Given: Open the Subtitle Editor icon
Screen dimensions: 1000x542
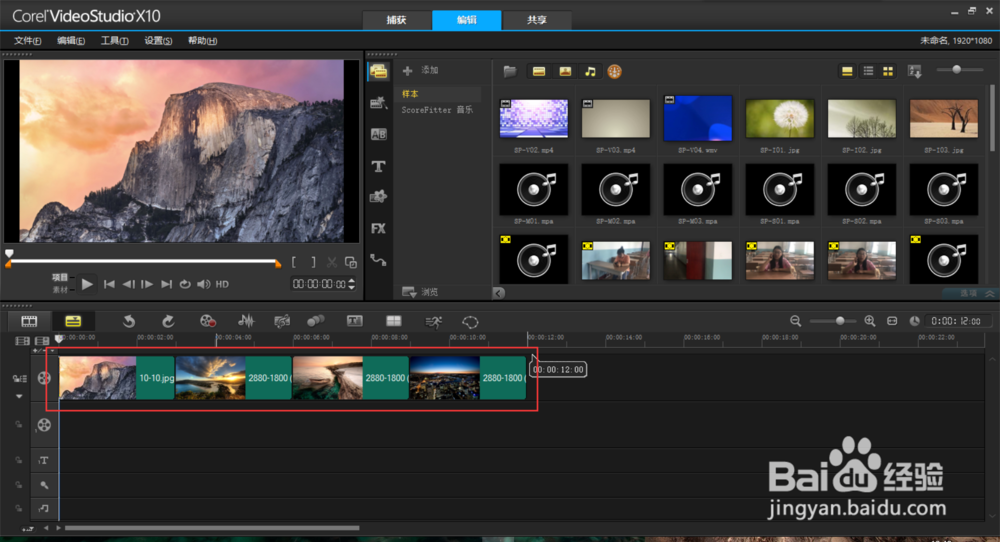Looking at the screenshot, I should pyautogui.click(x=355, y=321).
